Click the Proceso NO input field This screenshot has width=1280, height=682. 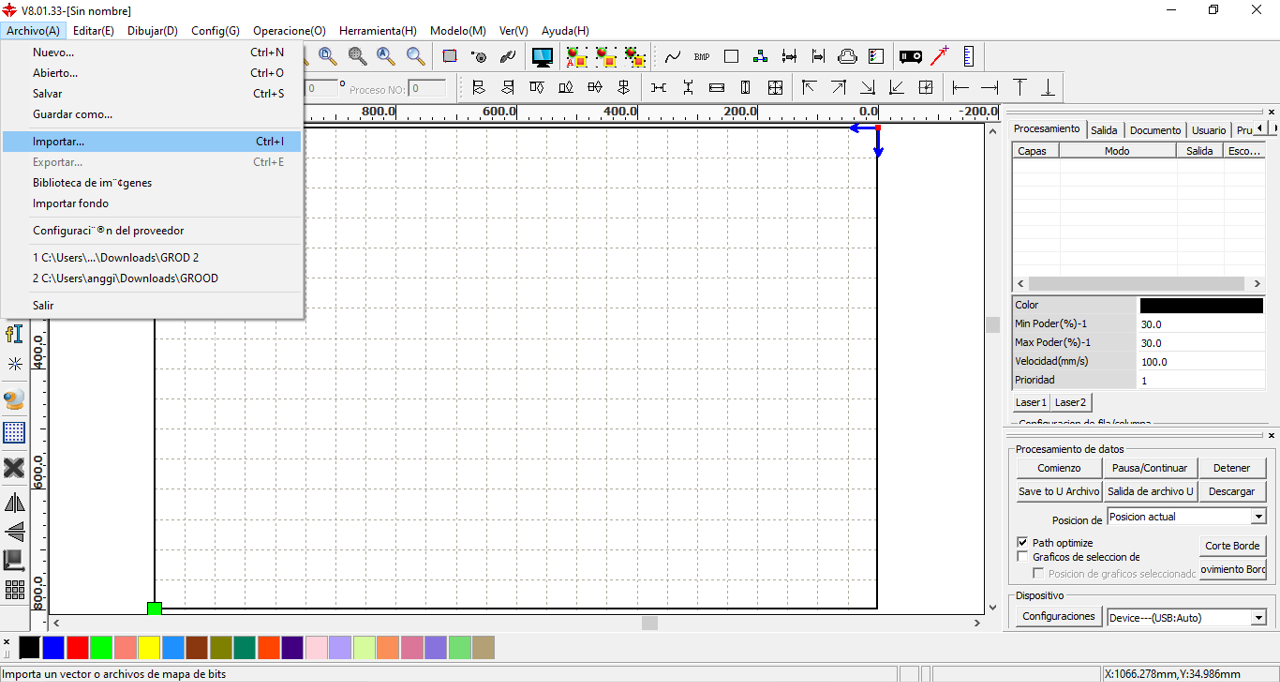(x=427, y=89)
